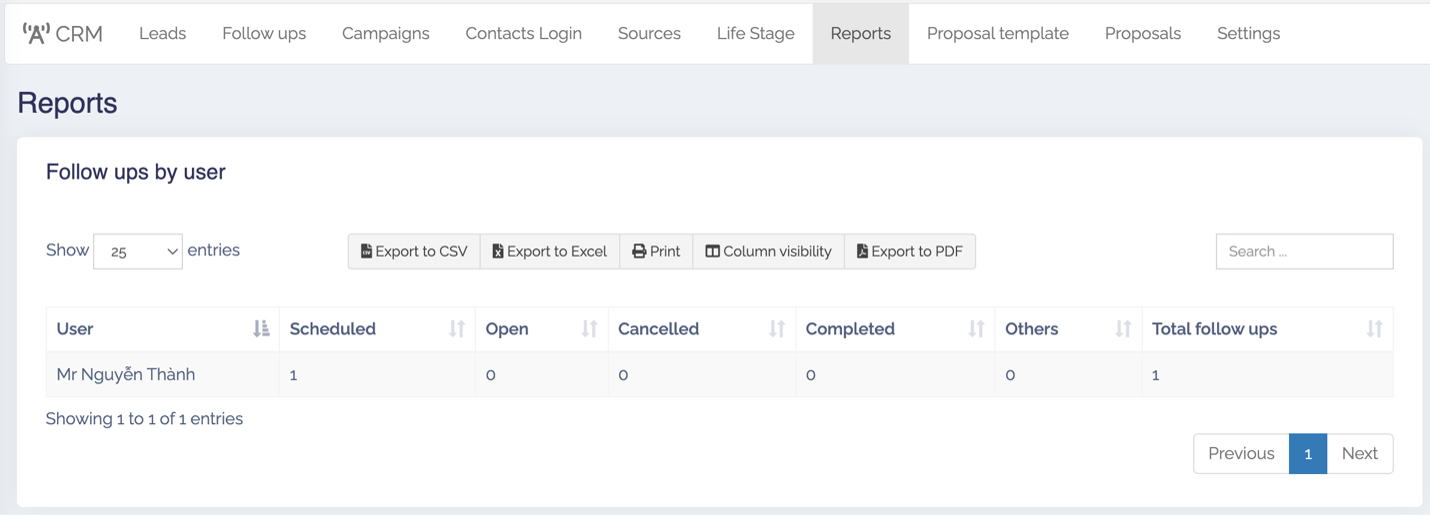Viewport: 1430px width, 519px height.
Task: Open the Column visibility menu
Action: click(x=768, y=252)
